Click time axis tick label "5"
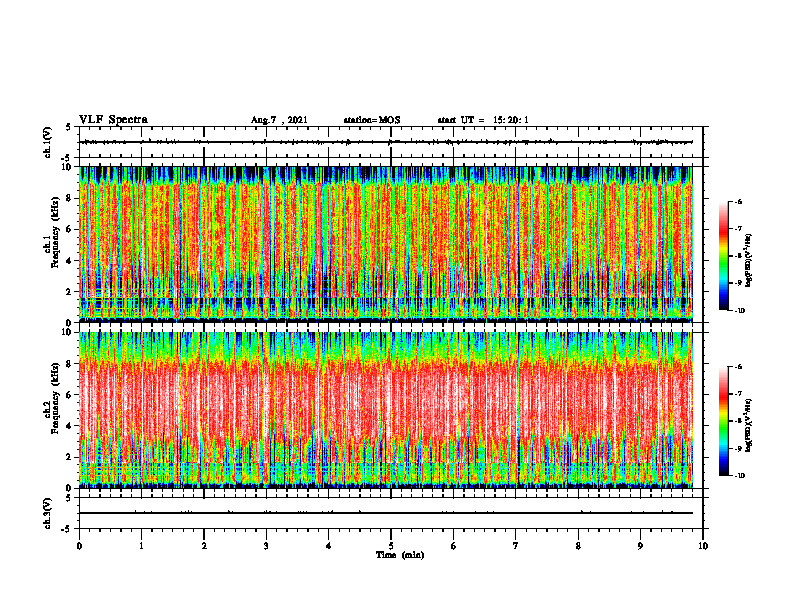Viewport: 792px width, 612px height. click(x=391, y=546)
